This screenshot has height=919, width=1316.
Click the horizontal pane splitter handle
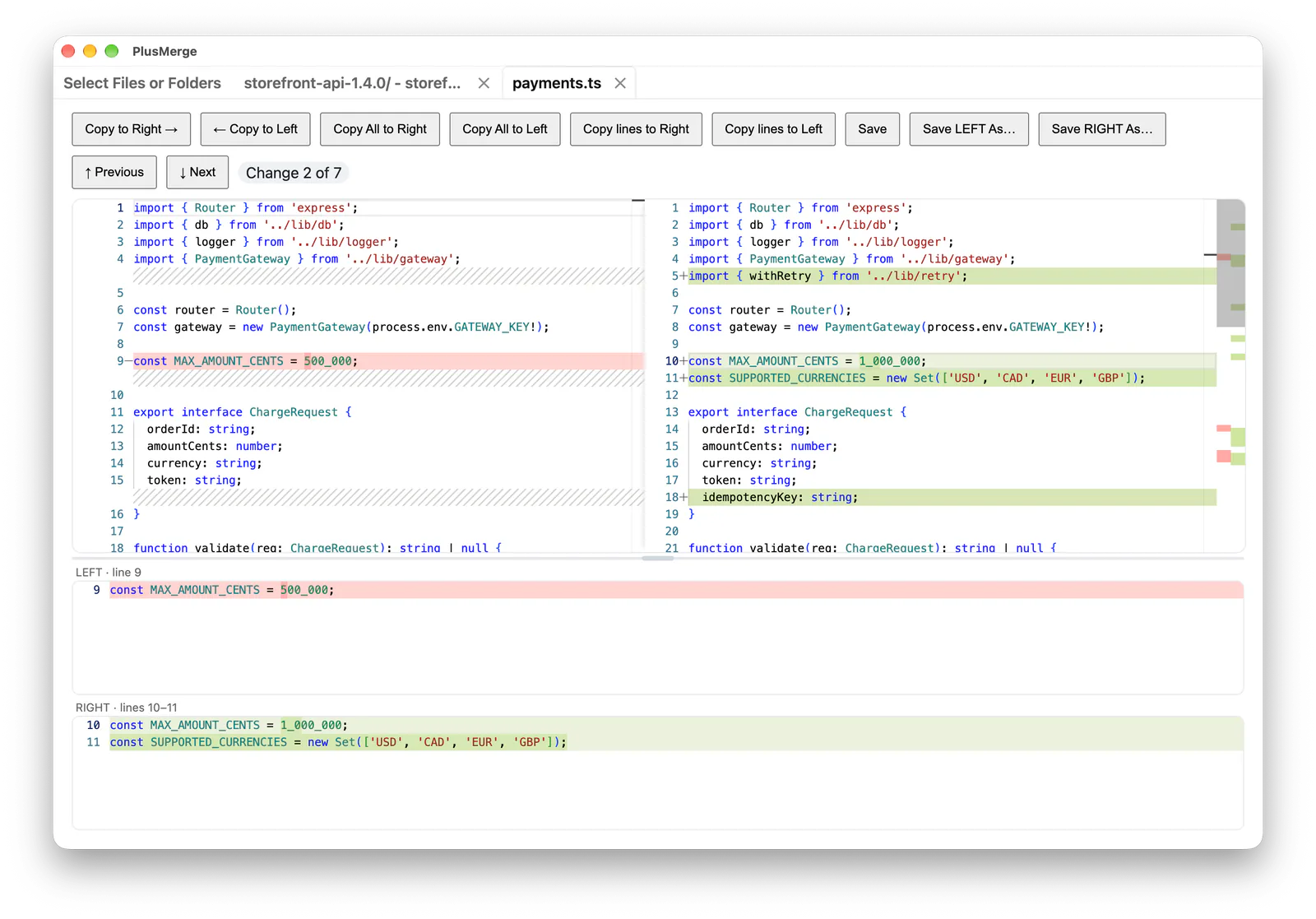[x=658, y=558]
